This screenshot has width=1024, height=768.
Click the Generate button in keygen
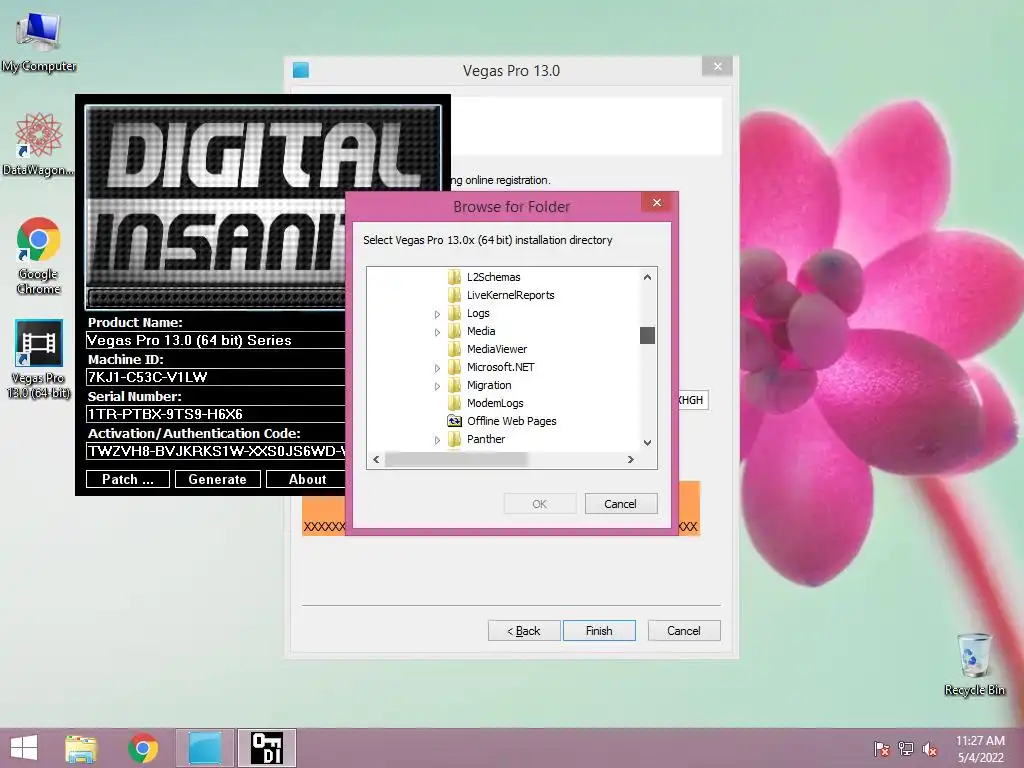[217, 479]
